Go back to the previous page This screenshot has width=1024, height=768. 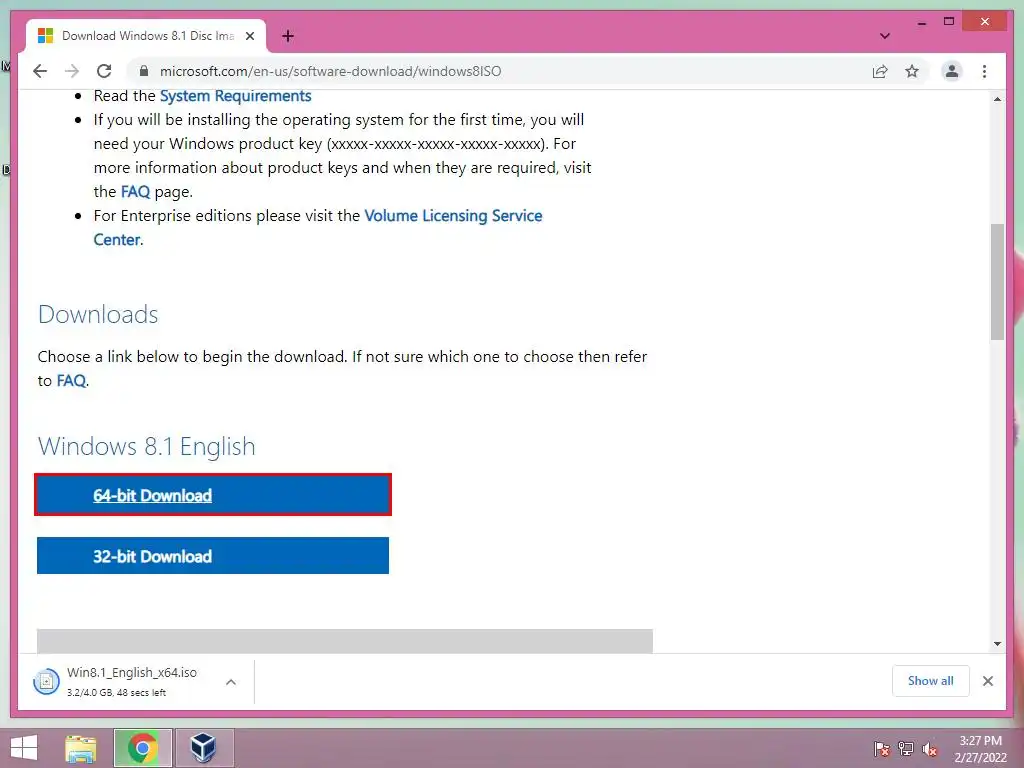point(40,71)
